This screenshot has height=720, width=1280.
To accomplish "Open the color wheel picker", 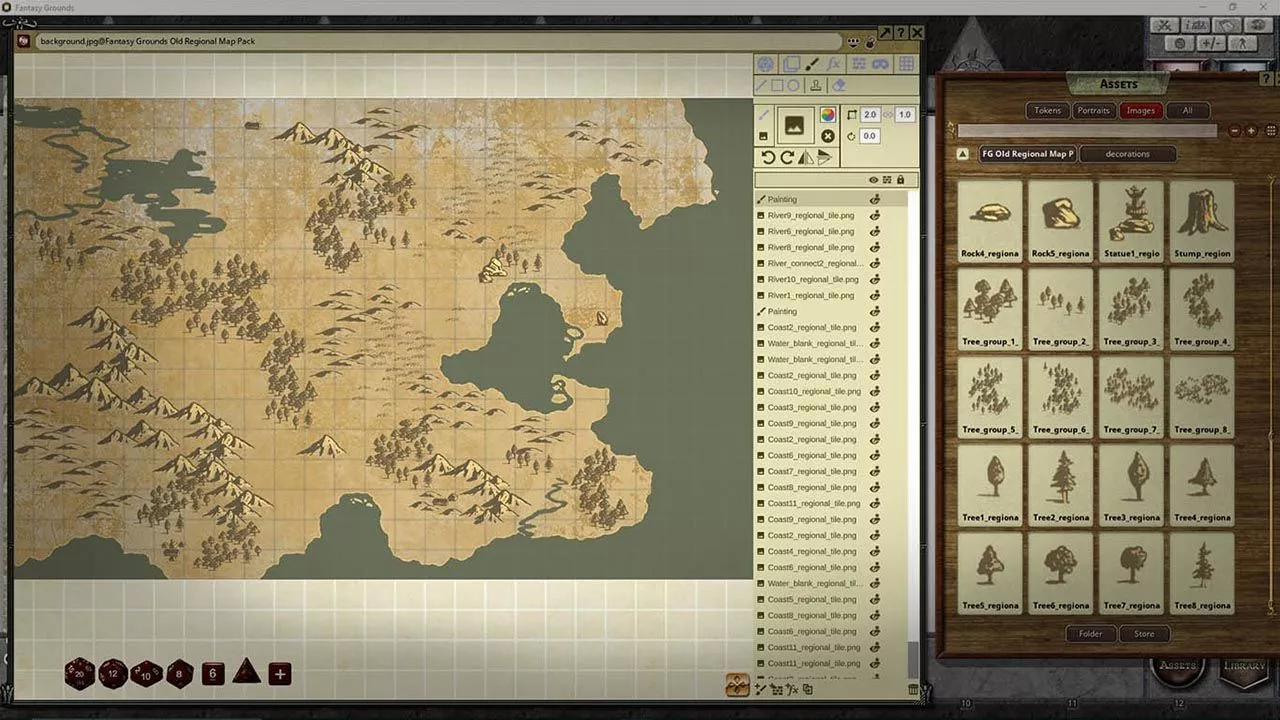I will 828,115.
